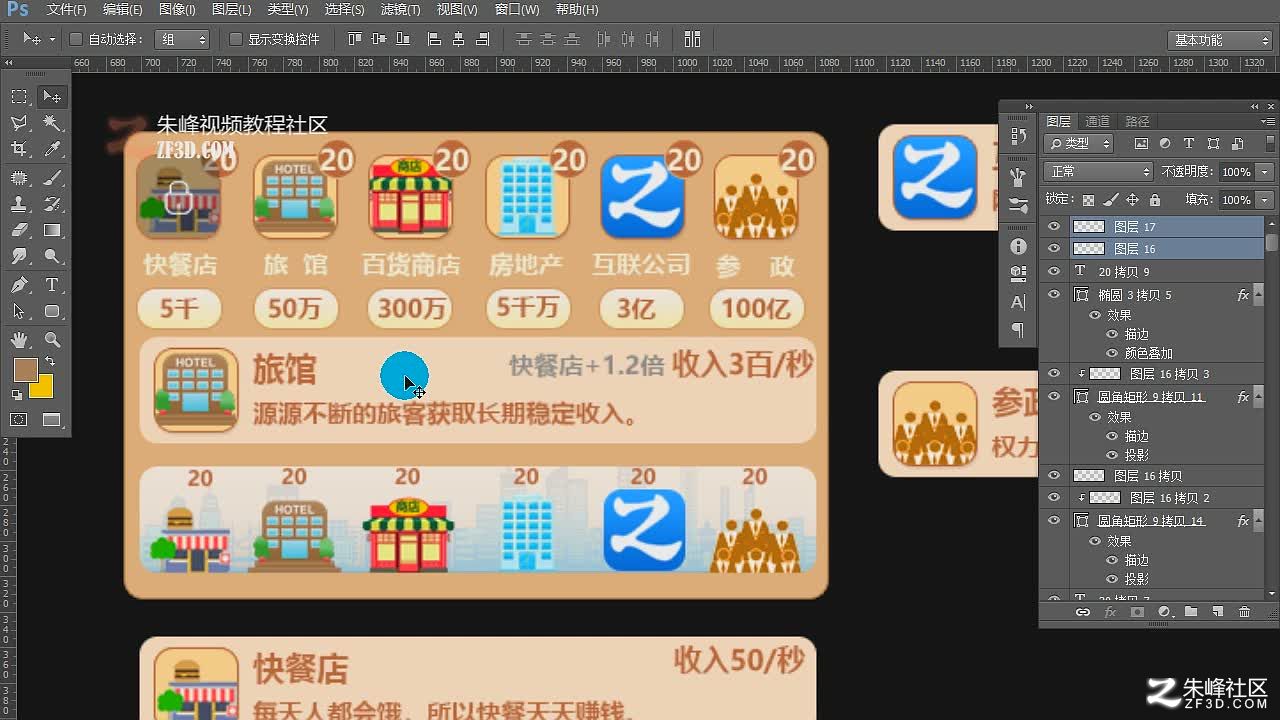Screen dimensions: 1280x720
Task: Open the History panel icon
Action: coord(1018,136)
